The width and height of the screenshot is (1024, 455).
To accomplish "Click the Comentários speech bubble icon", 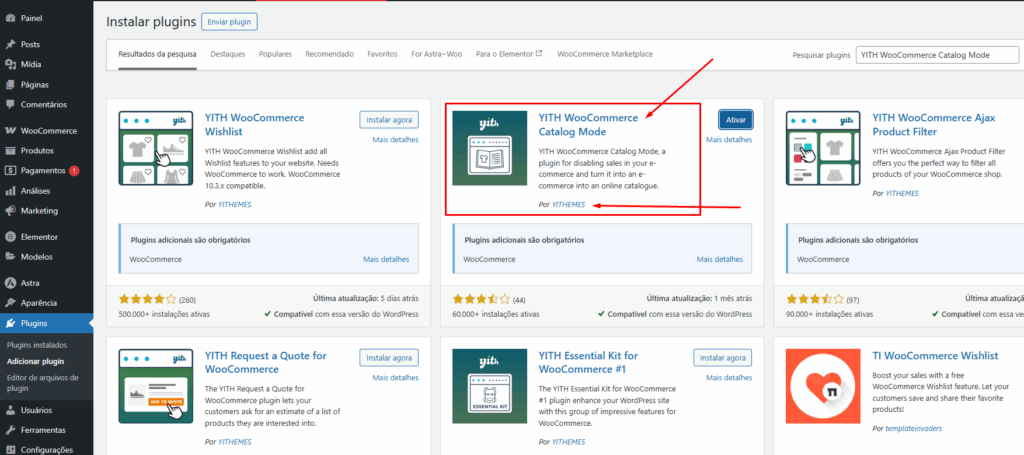I will (x=10, y=104).
